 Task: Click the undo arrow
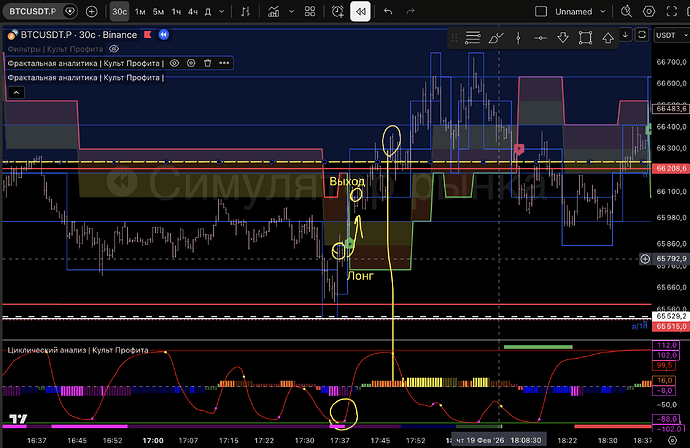click(388, 12)
